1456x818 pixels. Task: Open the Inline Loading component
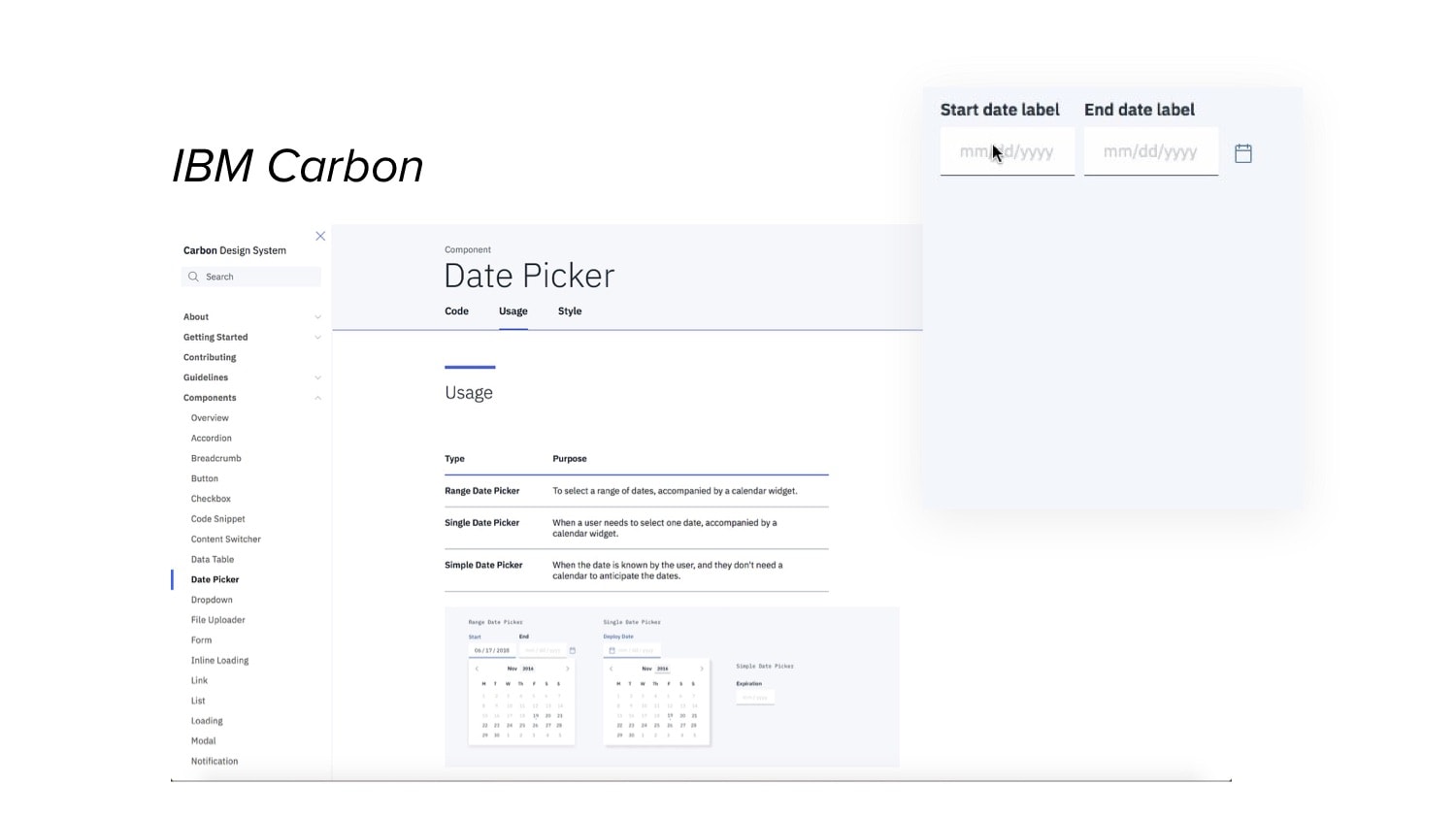tap(220, 661)
